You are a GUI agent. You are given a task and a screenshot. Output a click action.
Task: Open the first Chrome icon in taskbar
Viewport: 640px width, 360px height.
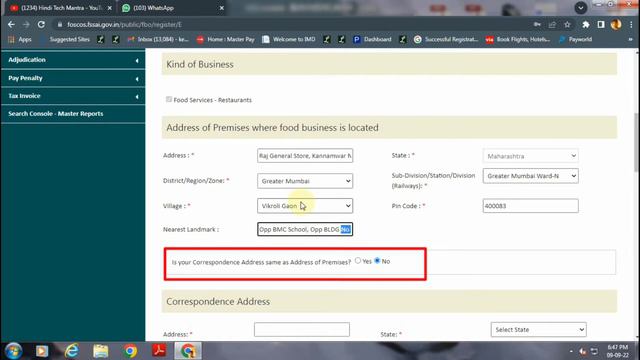point(130,351)
